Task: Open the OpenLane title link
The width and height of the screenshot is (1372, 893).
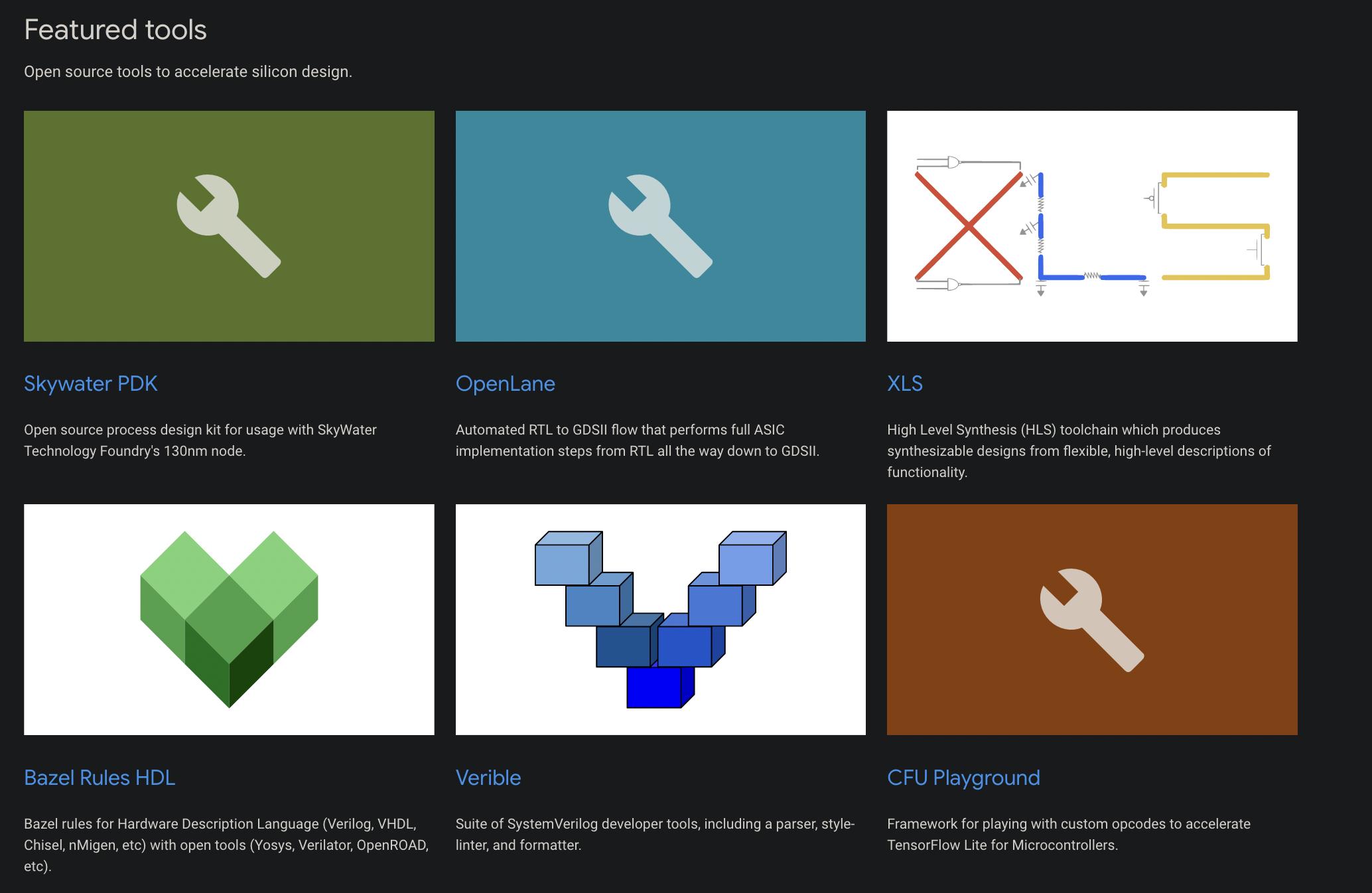Action: (506, 383)
